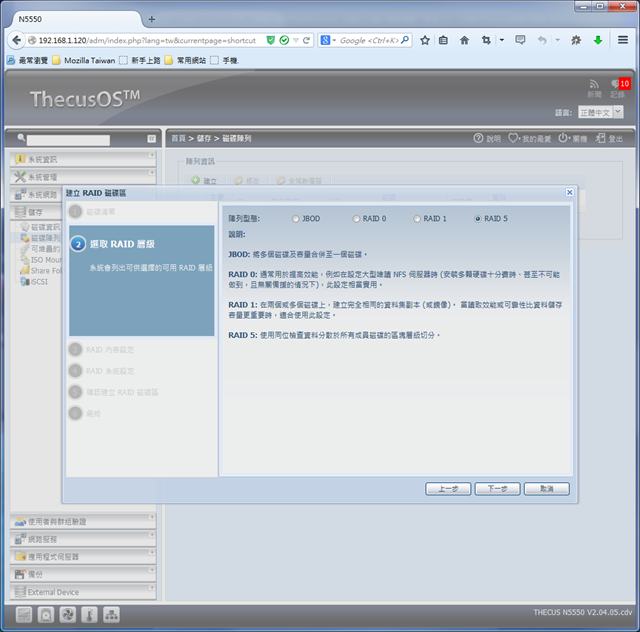Open the Mozilla Taiwan bookmark folder
The height and width of the screenshot is (632, 640).
[84, 60]
